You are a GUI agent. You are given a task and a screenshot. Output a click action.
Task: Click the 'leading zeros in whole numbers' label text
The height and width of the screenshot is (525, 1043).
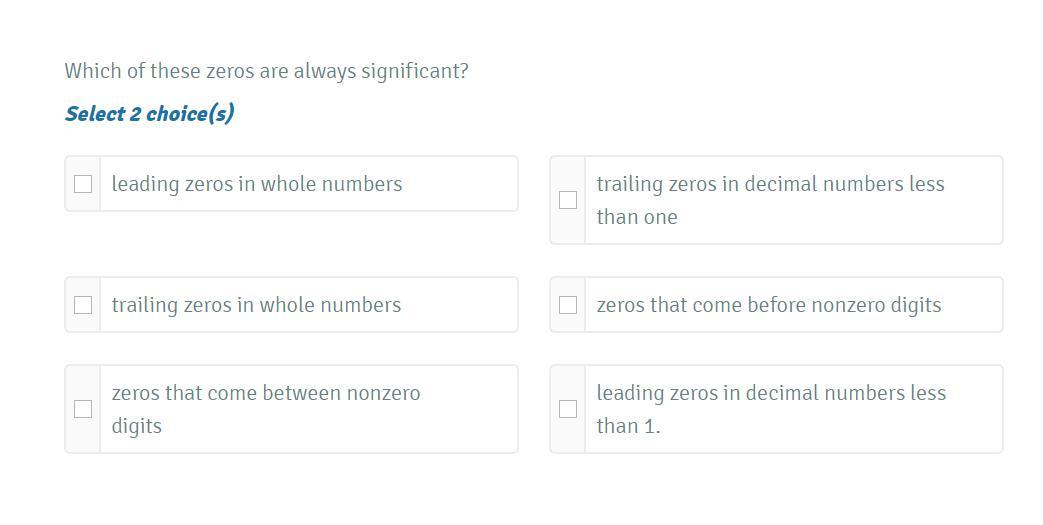257,184
